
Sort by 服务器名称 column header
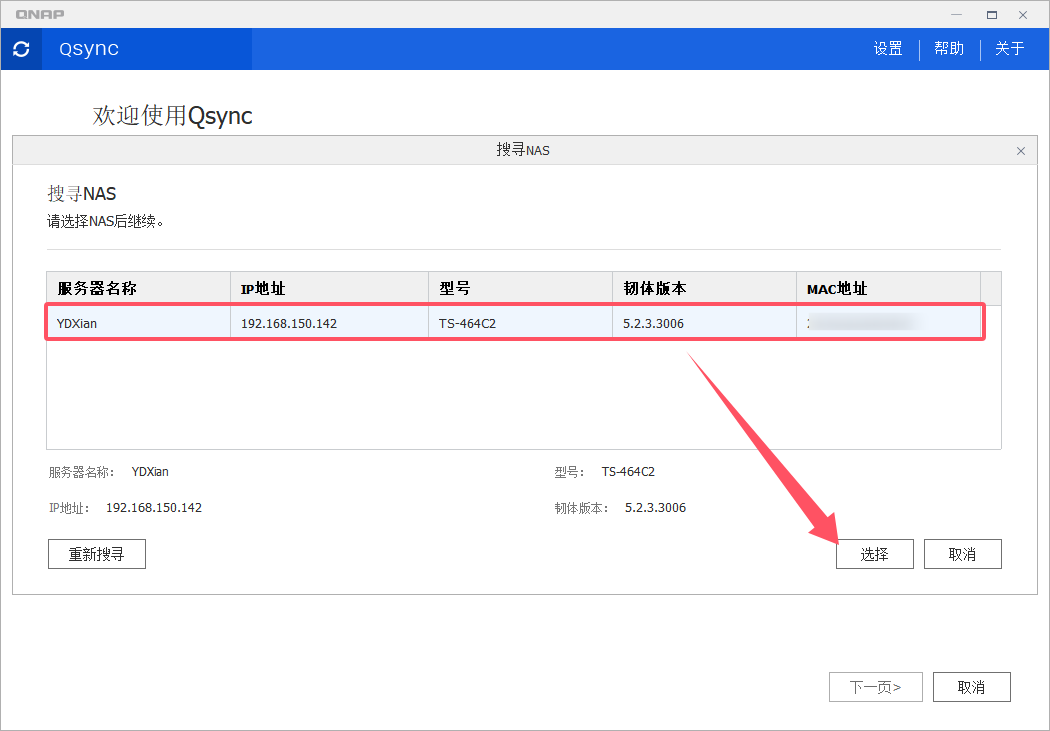(139, 289)
